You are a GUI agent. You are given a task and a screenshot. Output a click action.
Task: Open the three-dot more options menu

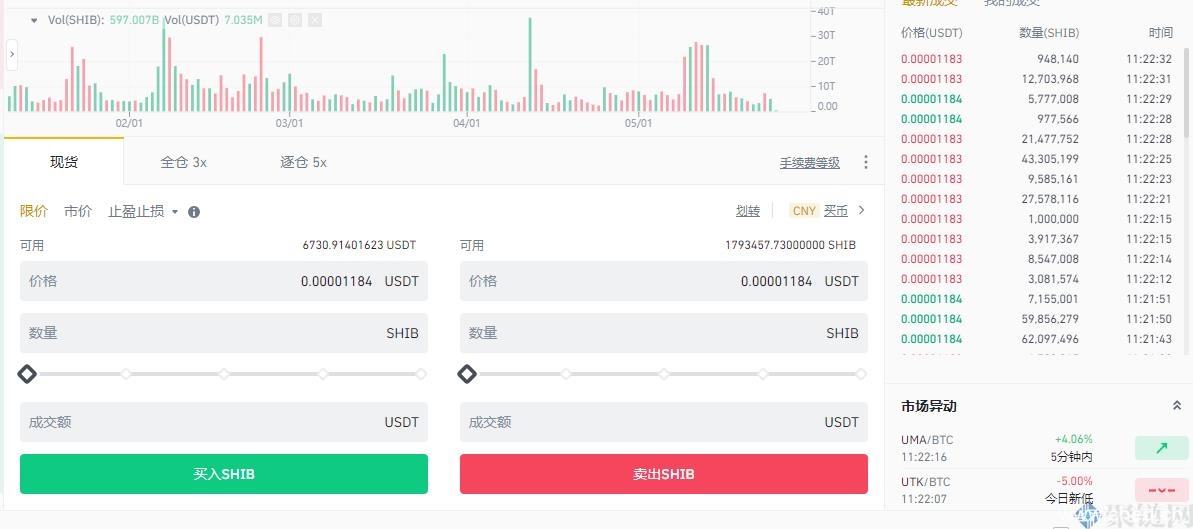pos(866,162)
